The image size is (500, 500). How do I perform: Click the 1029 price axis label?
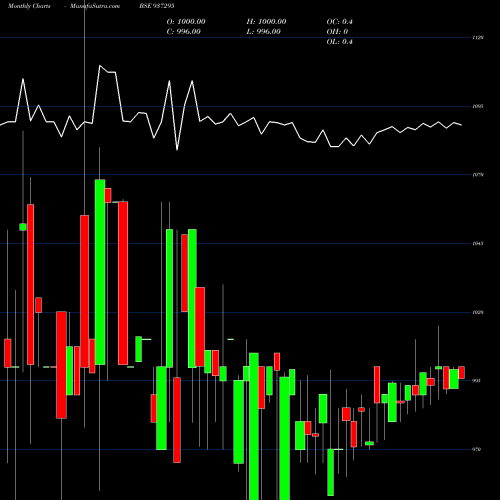tap(478, 313)
